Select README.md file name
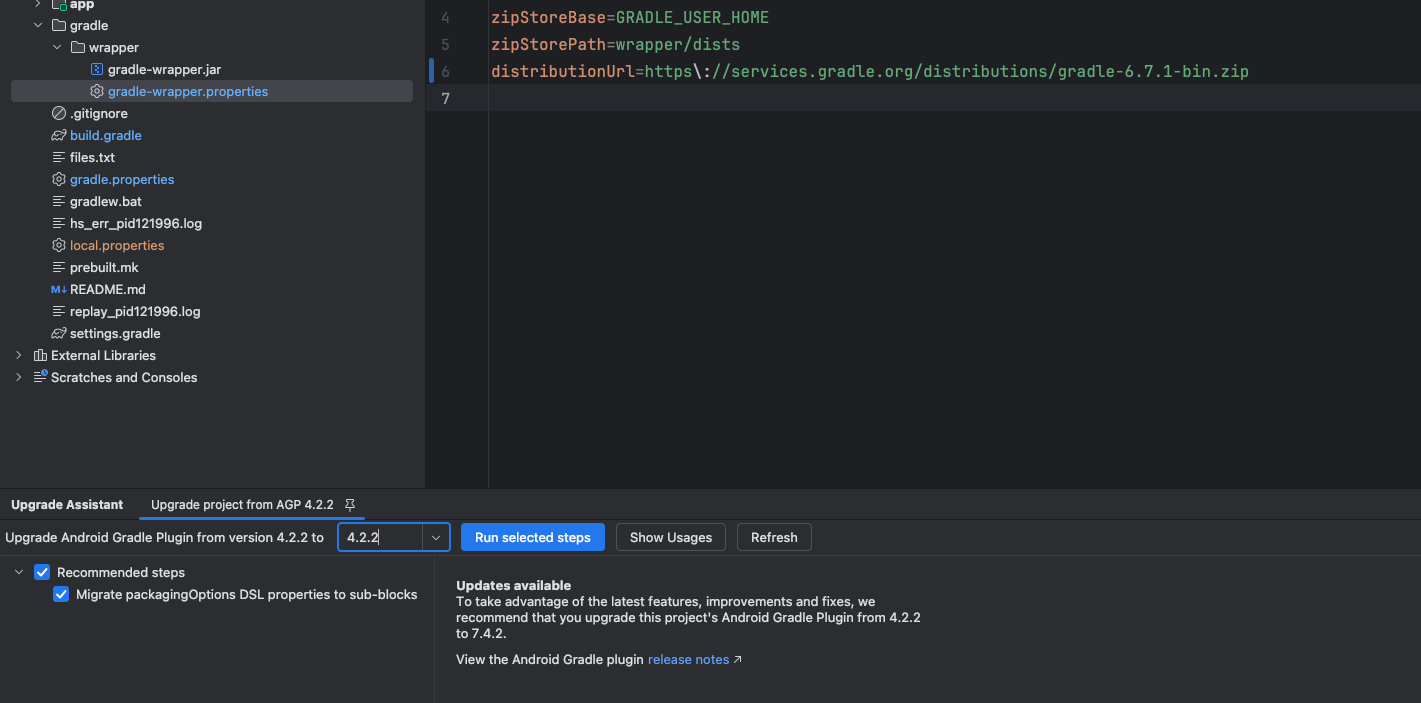1421x703 pixels. [x=108, y=289]
